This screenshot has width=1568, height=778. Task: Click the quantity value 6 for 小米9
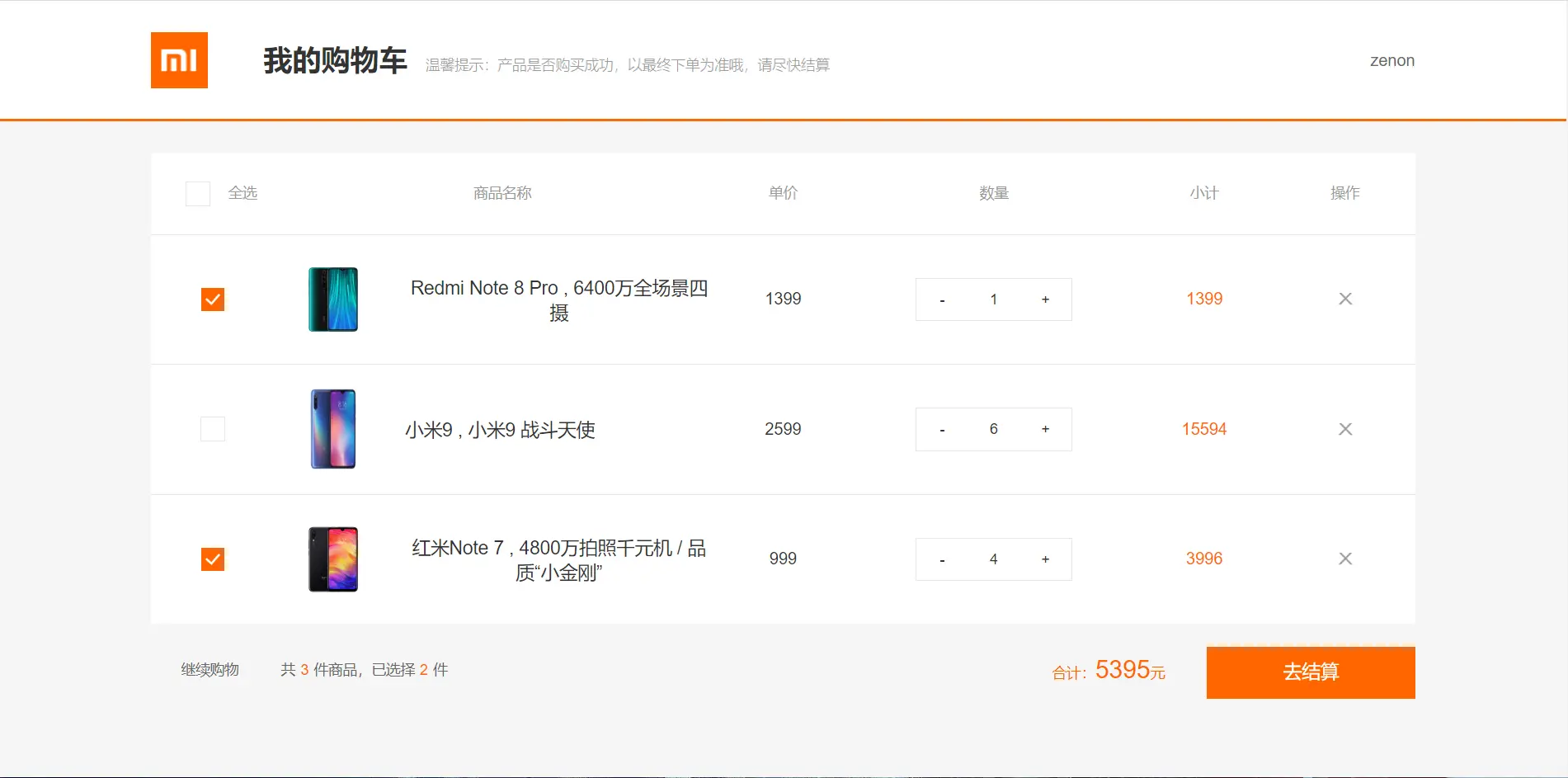point(994,429)
